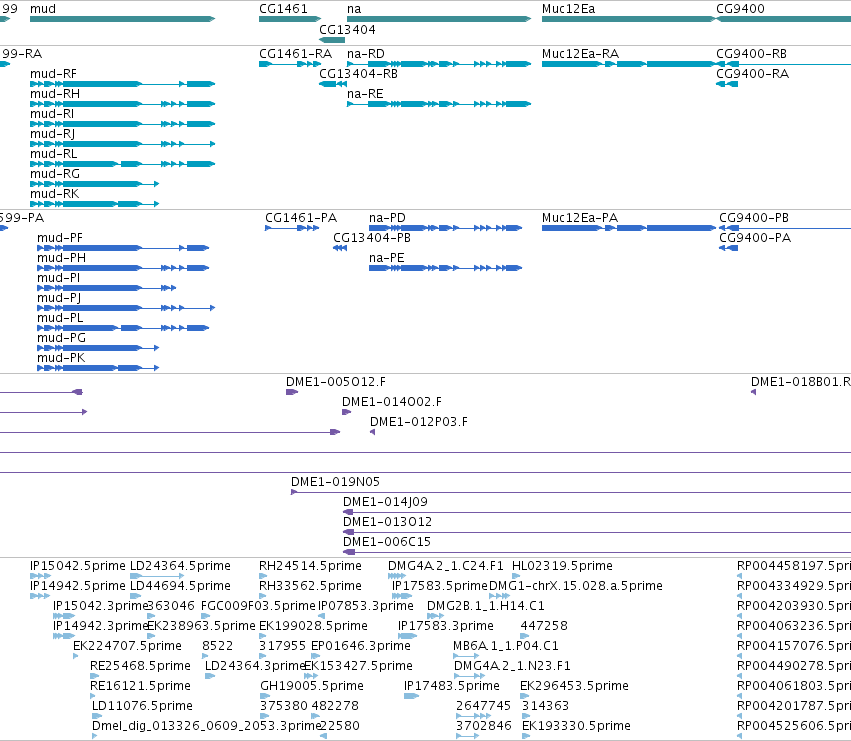Click EST EK296453.5prime

(525, 696)
